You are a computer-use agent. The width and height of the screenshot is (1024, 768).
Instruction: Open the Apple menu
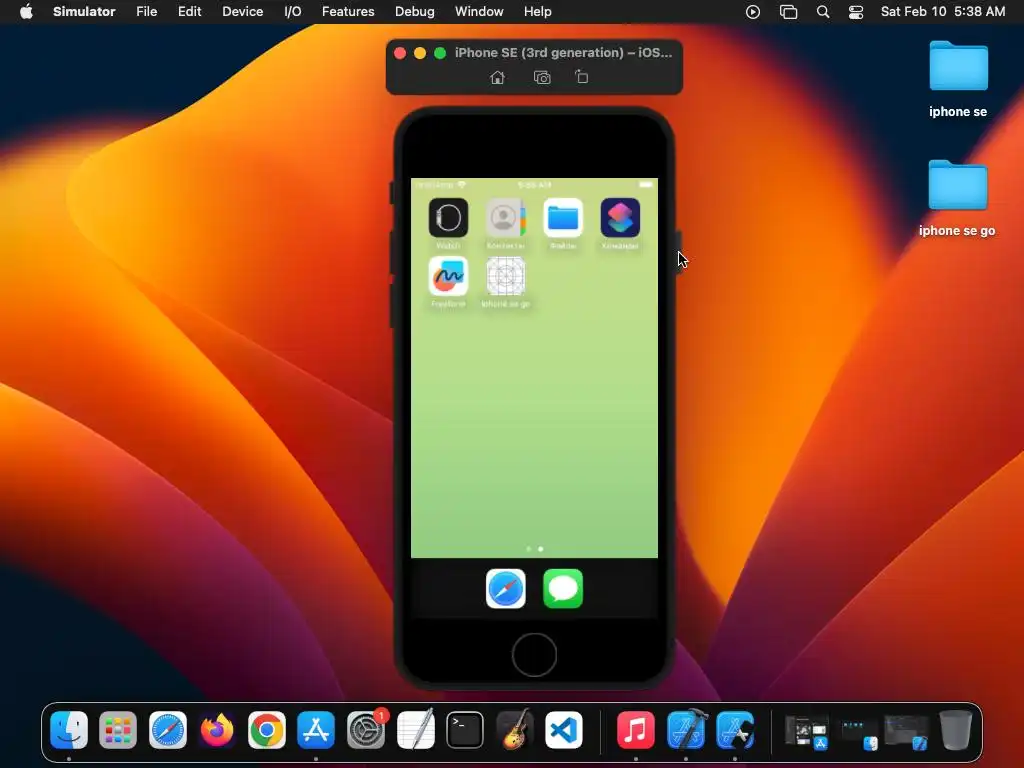(26, 12)
